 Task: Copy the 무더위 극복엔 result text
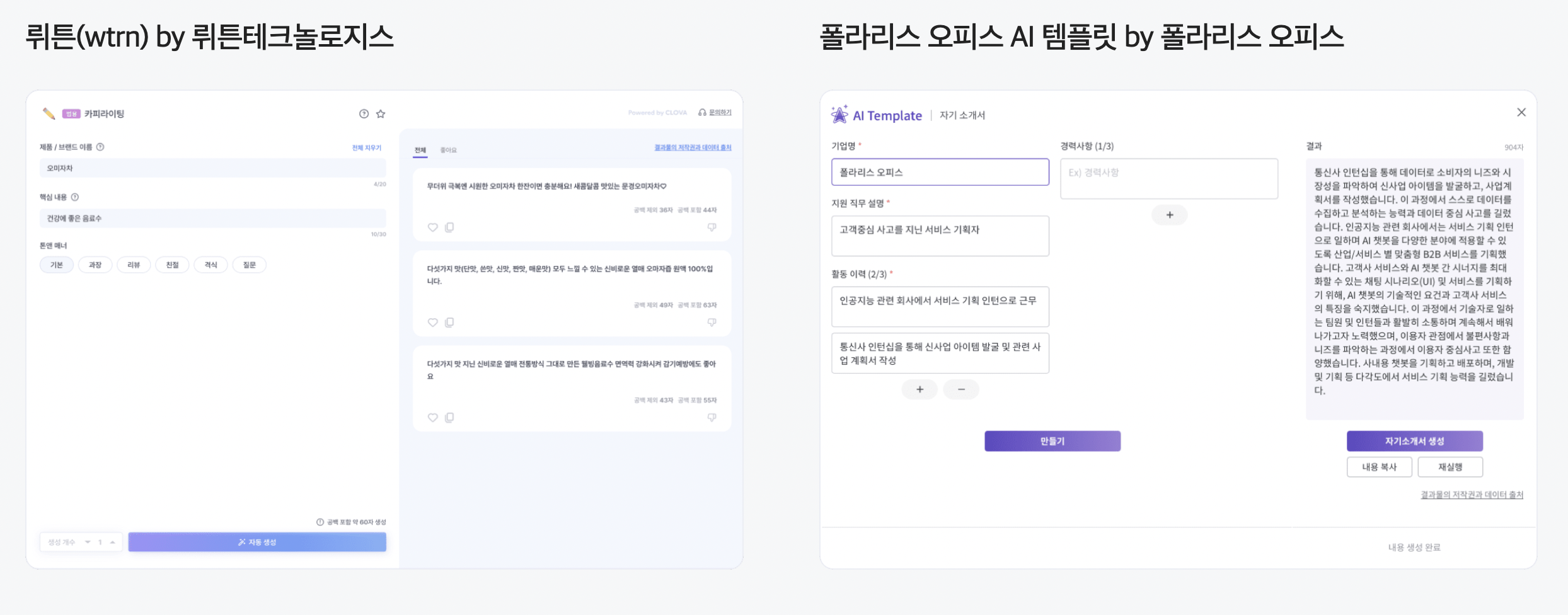coord(449,227)
